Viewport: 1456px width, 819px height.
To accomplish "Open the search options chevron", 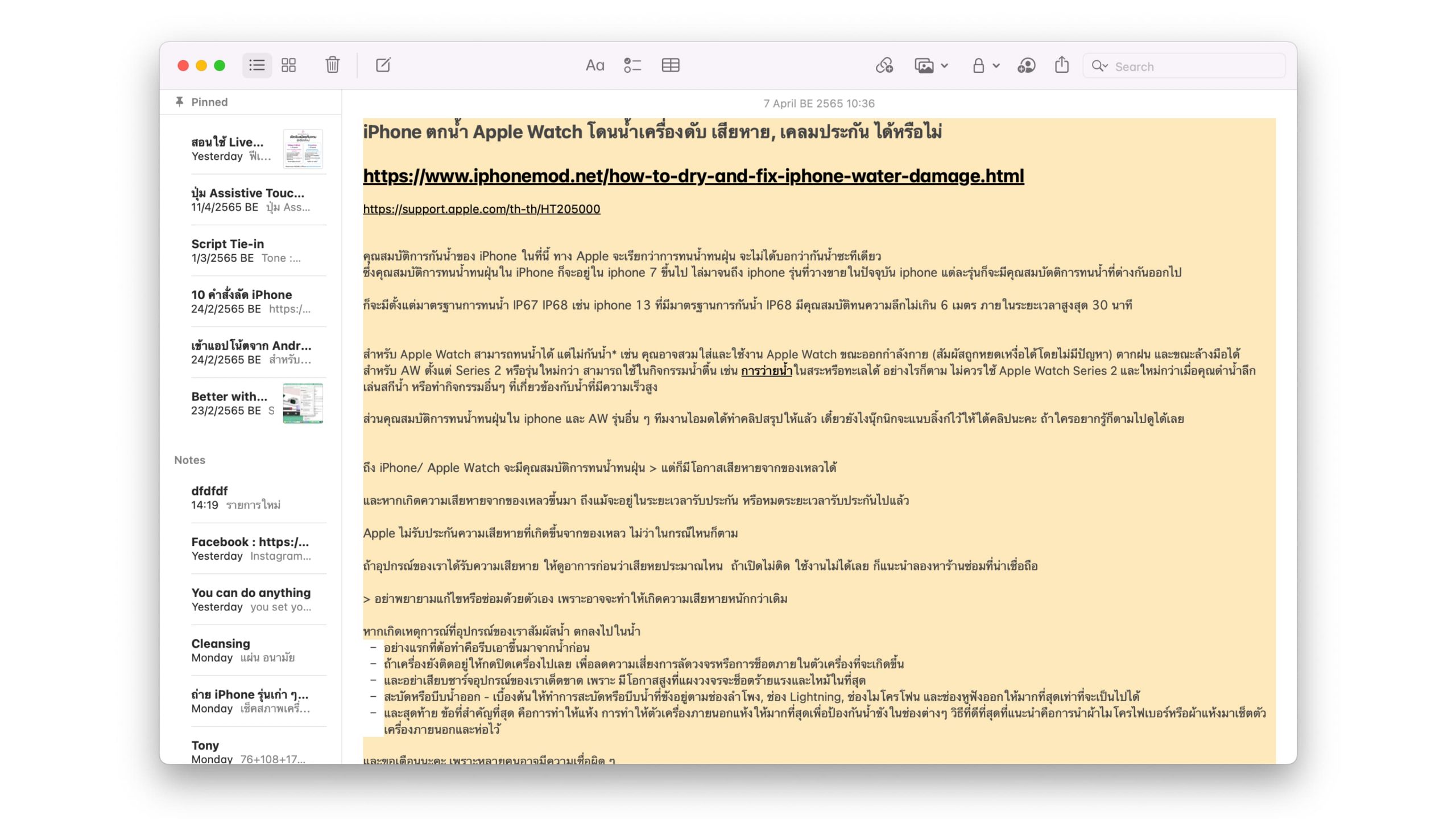I will [1100, 67].
